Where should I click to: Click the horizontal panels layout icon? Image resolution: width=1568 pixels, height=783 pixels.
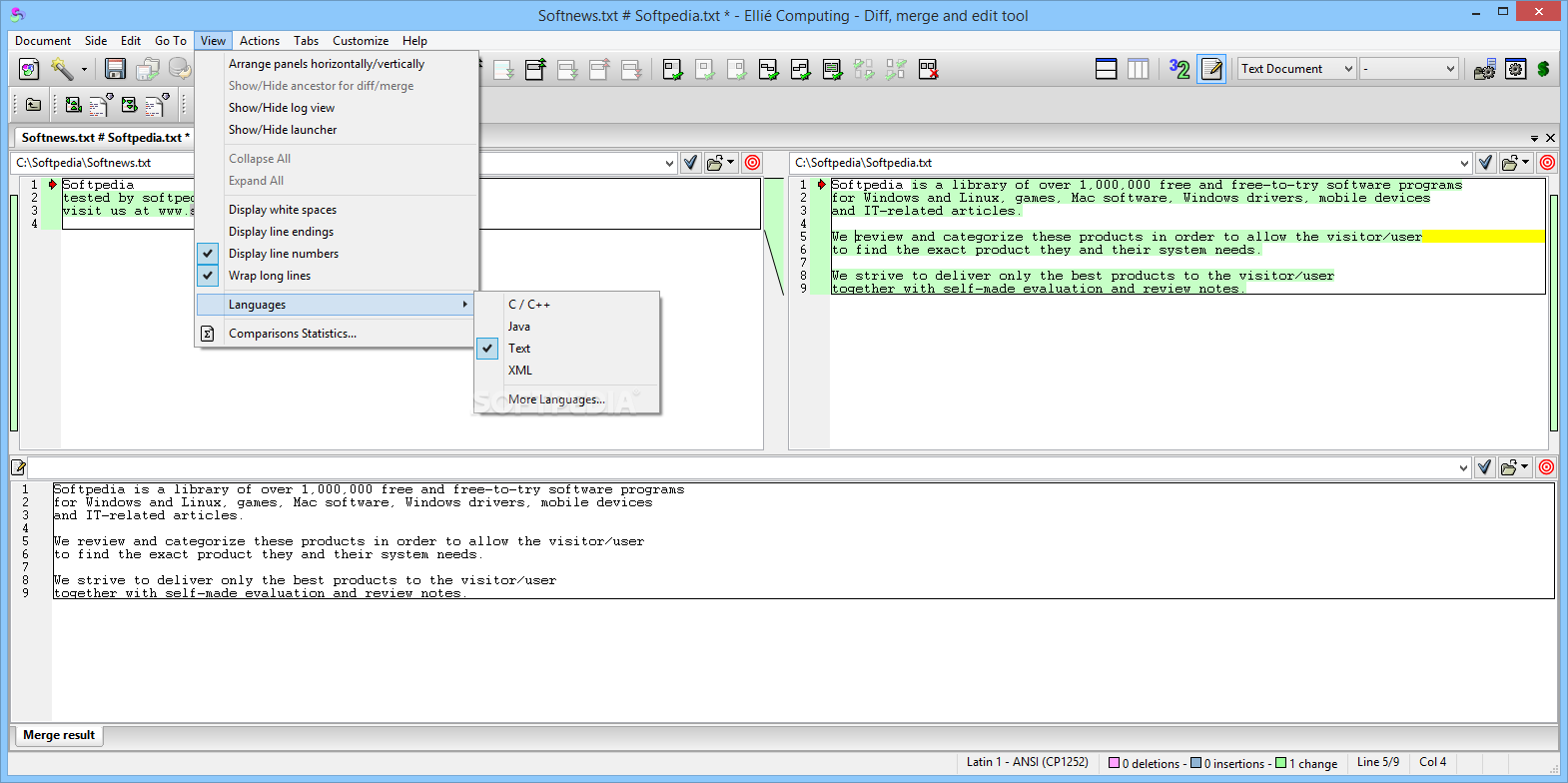1106,69
